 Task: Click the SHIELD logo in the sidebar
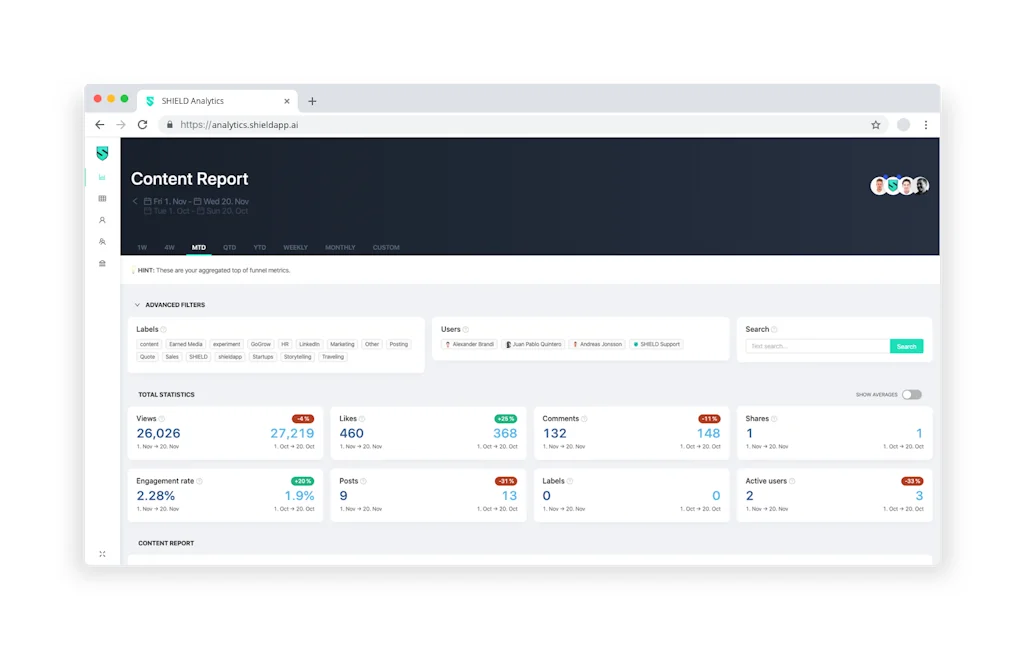point(102,153)
